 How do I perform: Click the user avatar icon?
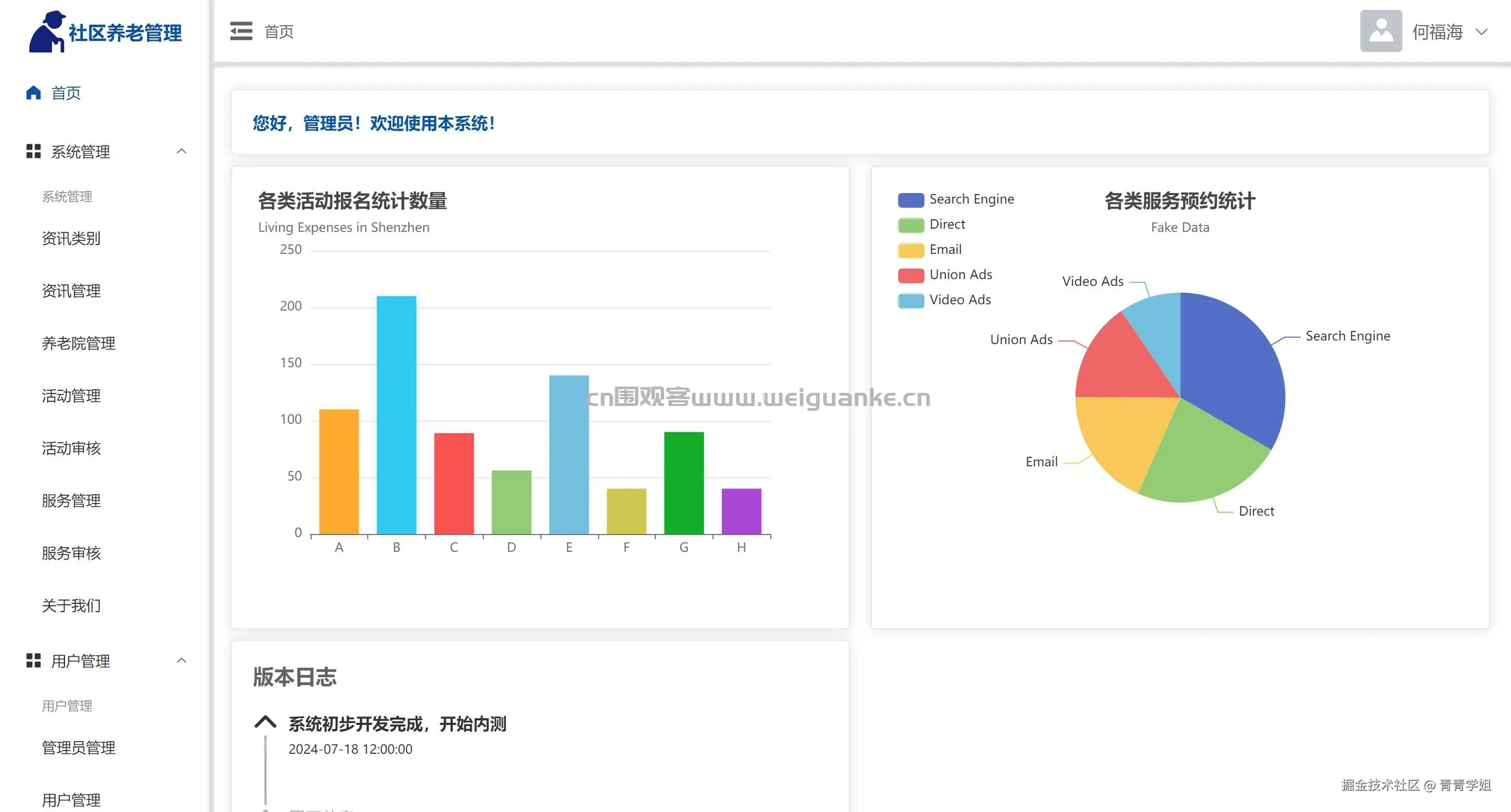pyautogui.click(x=1380, y=31)
